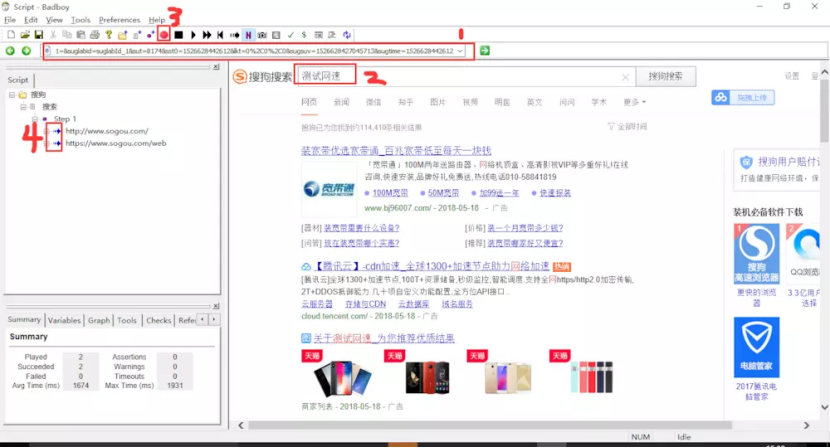Viewport: 830px width, 448px height.
Task: Toggle recording with the red Record button
Action: [164, 35]
